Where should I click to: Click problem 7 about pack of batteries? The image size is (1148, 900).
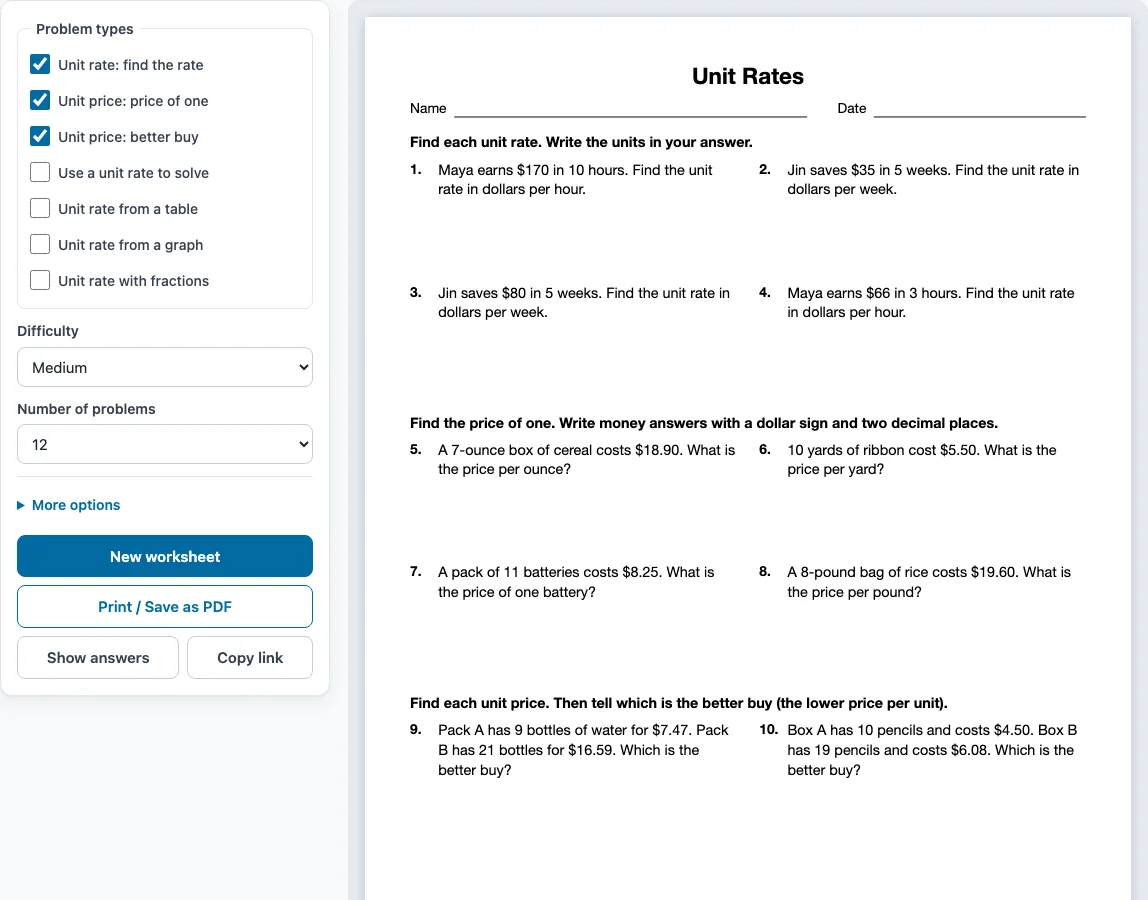576,581
